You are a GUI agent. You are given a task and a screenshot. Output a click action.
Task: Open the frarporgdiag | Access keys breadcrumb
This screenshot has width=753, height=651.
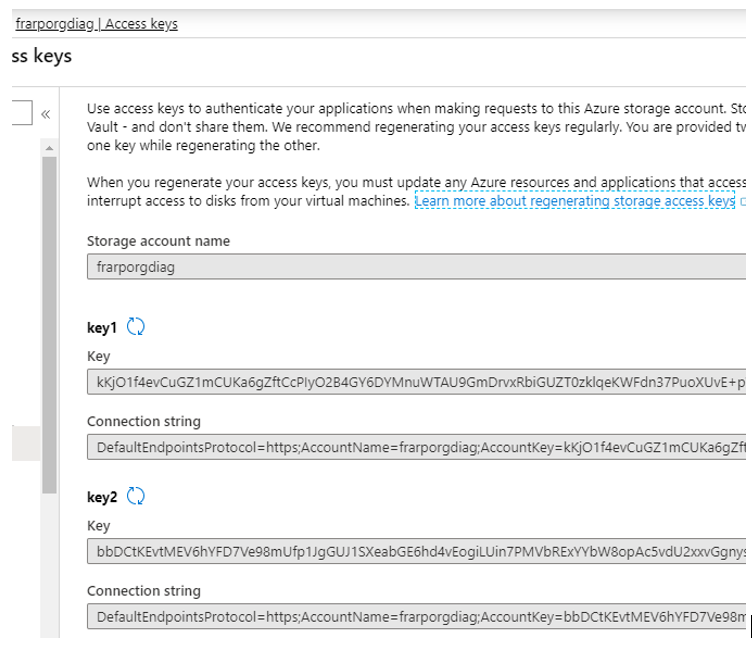pyautogui.click(x=96, y=24)
